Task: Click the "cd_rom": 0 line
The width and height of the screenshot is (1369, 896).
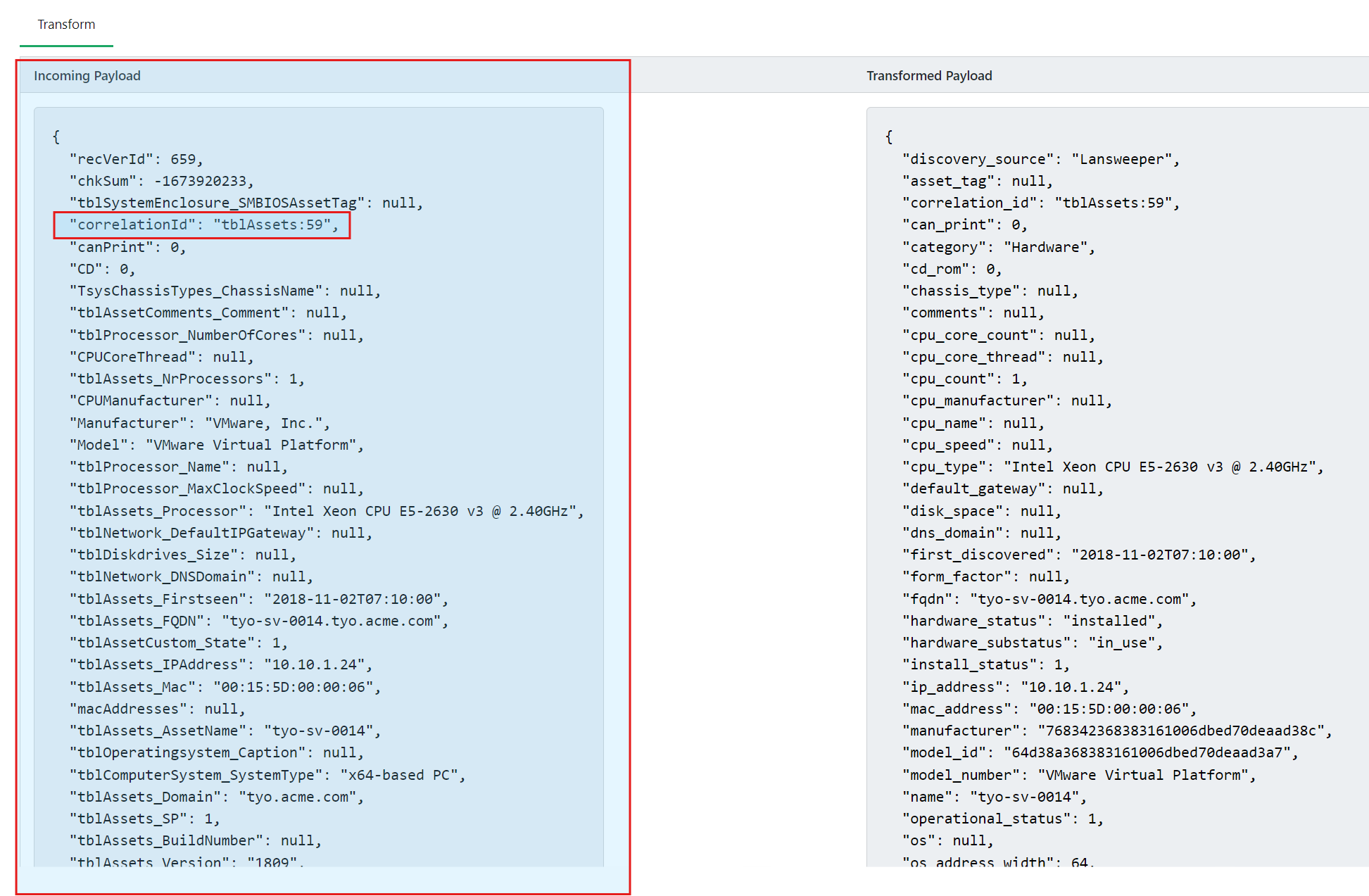Action: [952, 269]
